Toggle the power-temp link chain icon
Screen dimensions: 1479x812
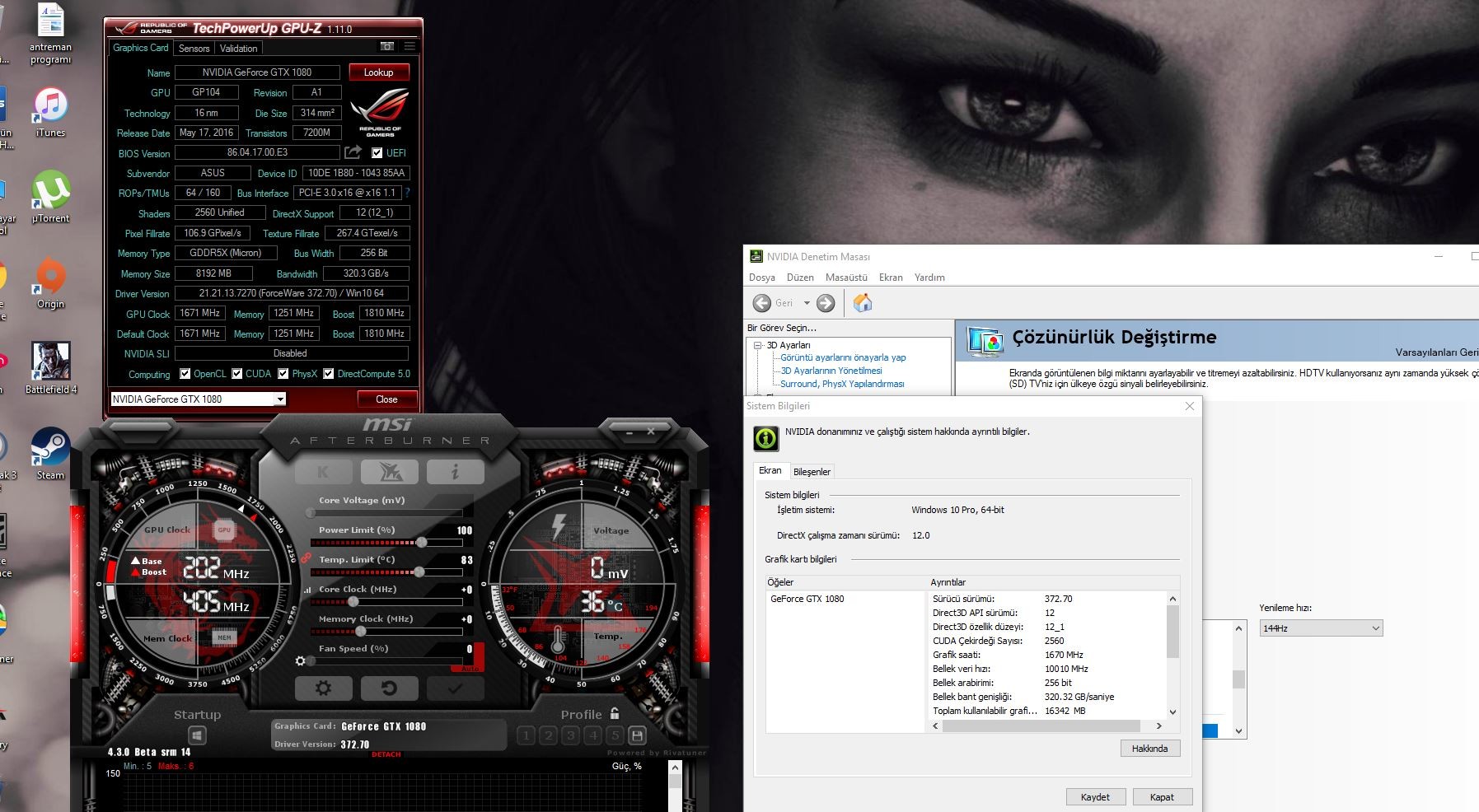click(305, 558)
